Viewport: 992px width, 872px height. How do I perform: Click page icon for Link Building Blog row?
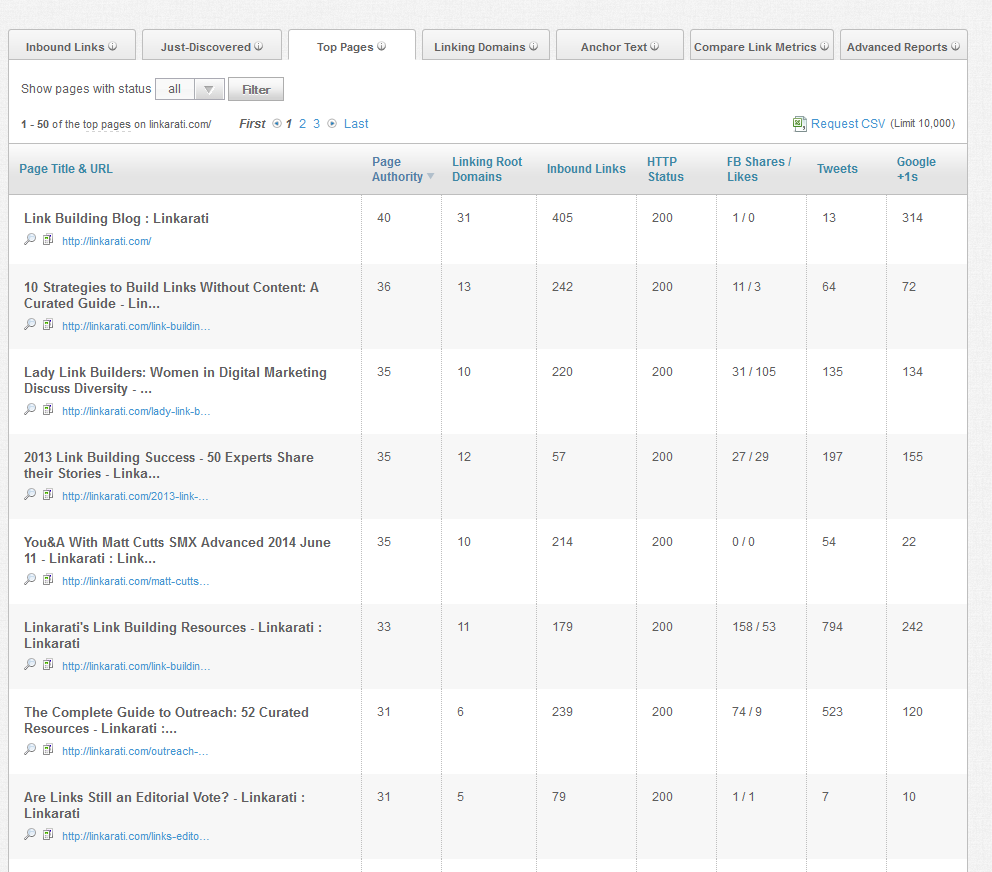48,240
